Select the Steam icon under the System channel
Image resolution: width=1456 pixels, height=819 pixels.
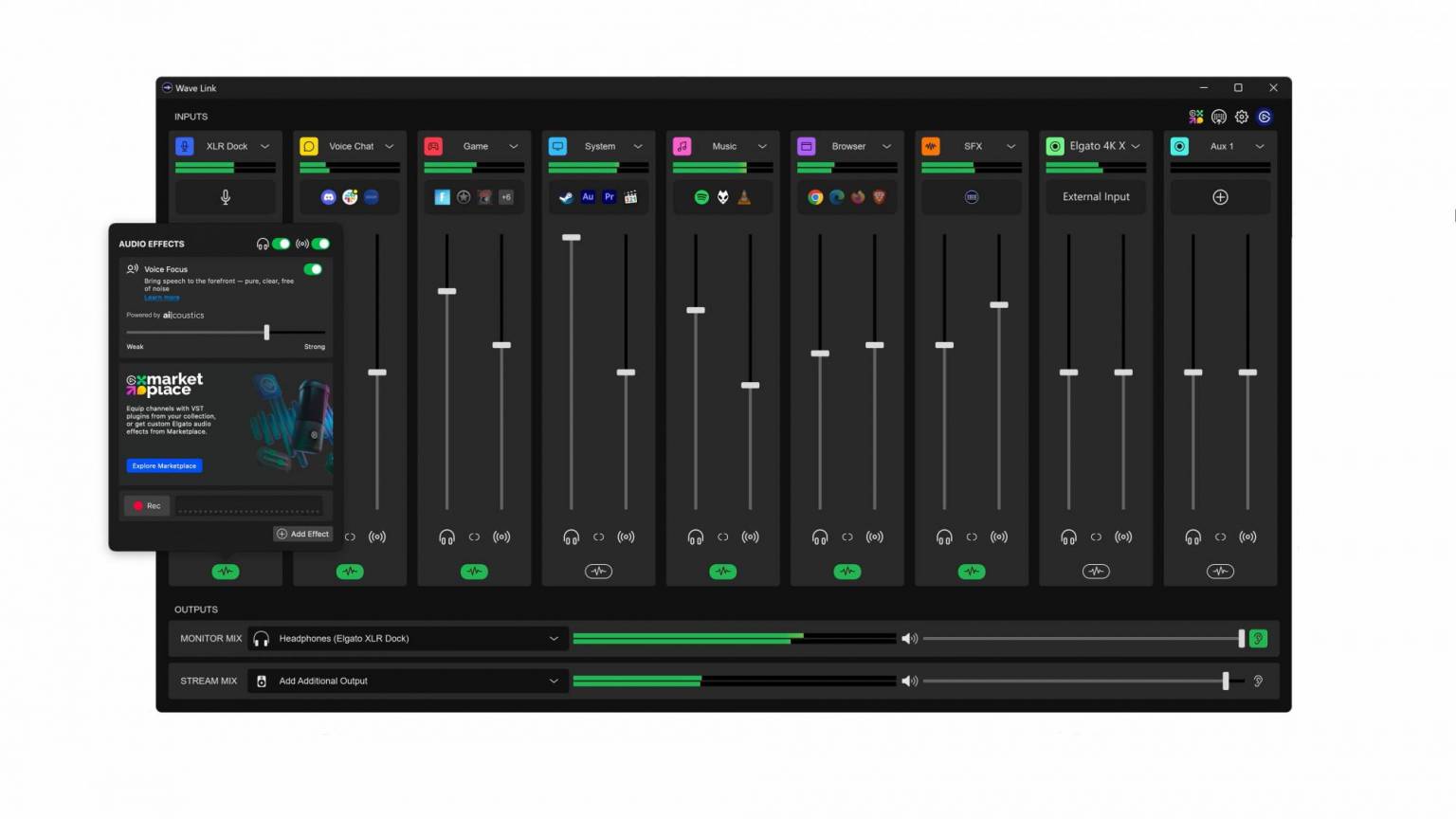click(x=566, y=196)
